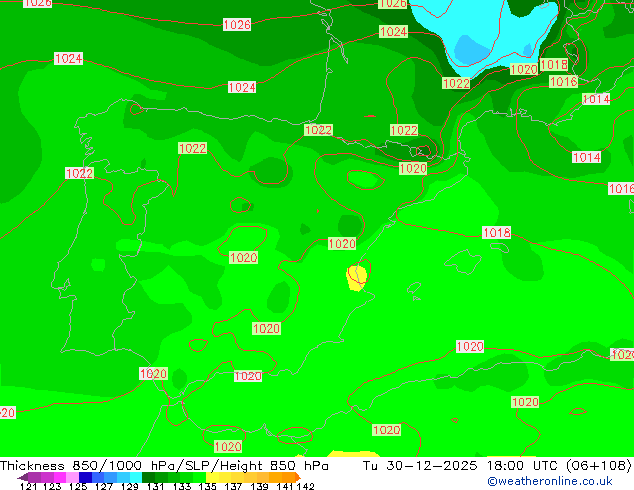Click legend value 127
The image size is (634, 490).
point(104,486)
